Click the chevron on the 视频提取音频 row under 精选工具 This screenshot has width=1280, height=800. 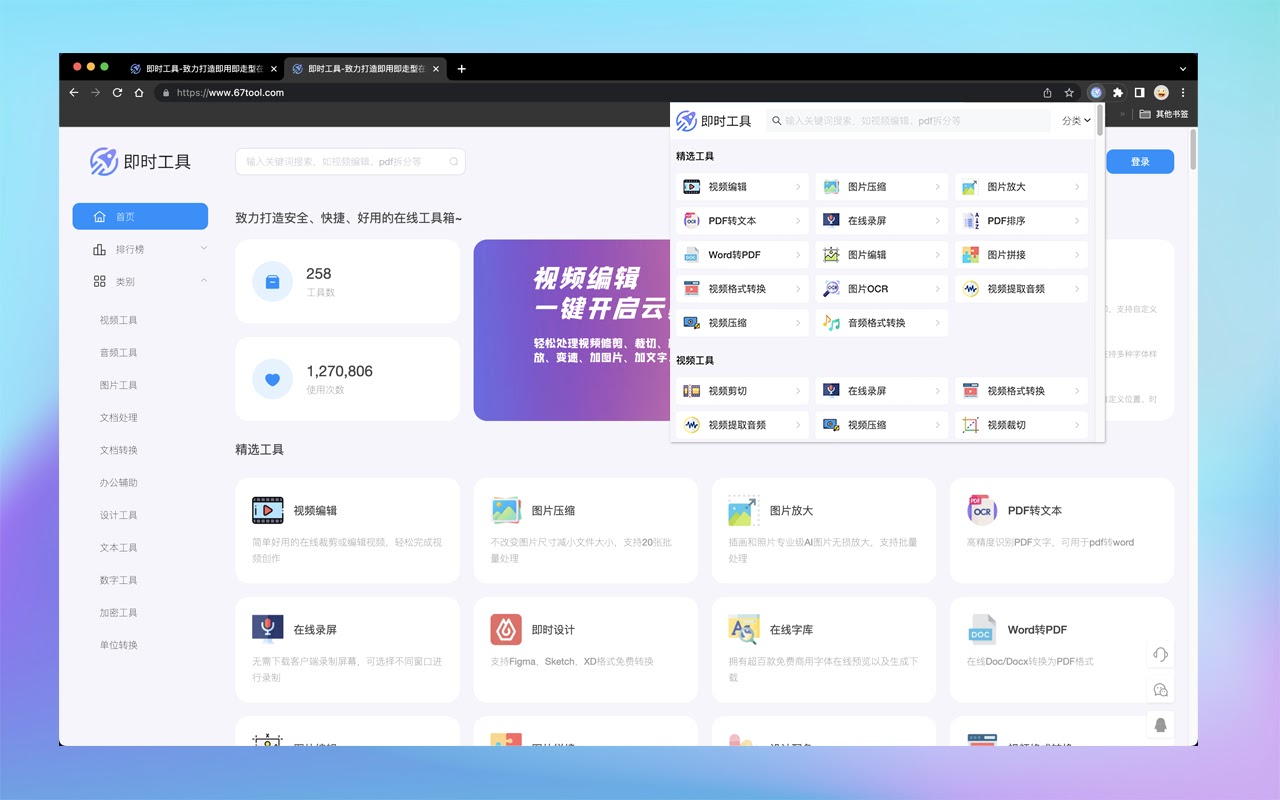click(1077, 289)
